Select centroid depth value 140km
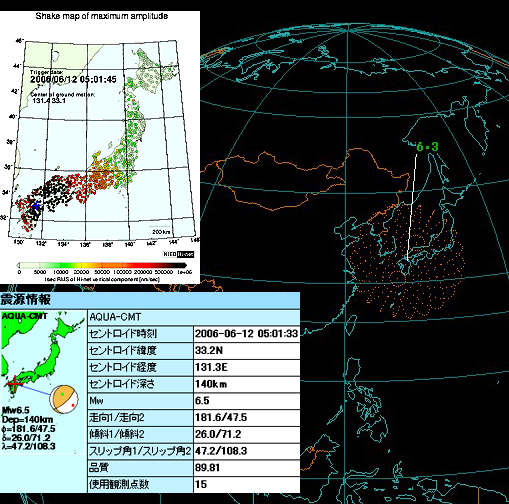Viewport: 509px width, 504px height. tap(246, 384)
